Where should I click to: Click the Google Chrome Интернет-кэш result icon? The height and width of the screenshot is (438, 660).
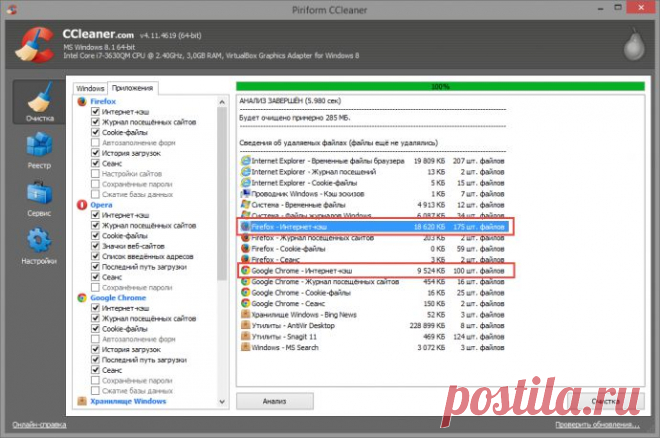point(245,271)
